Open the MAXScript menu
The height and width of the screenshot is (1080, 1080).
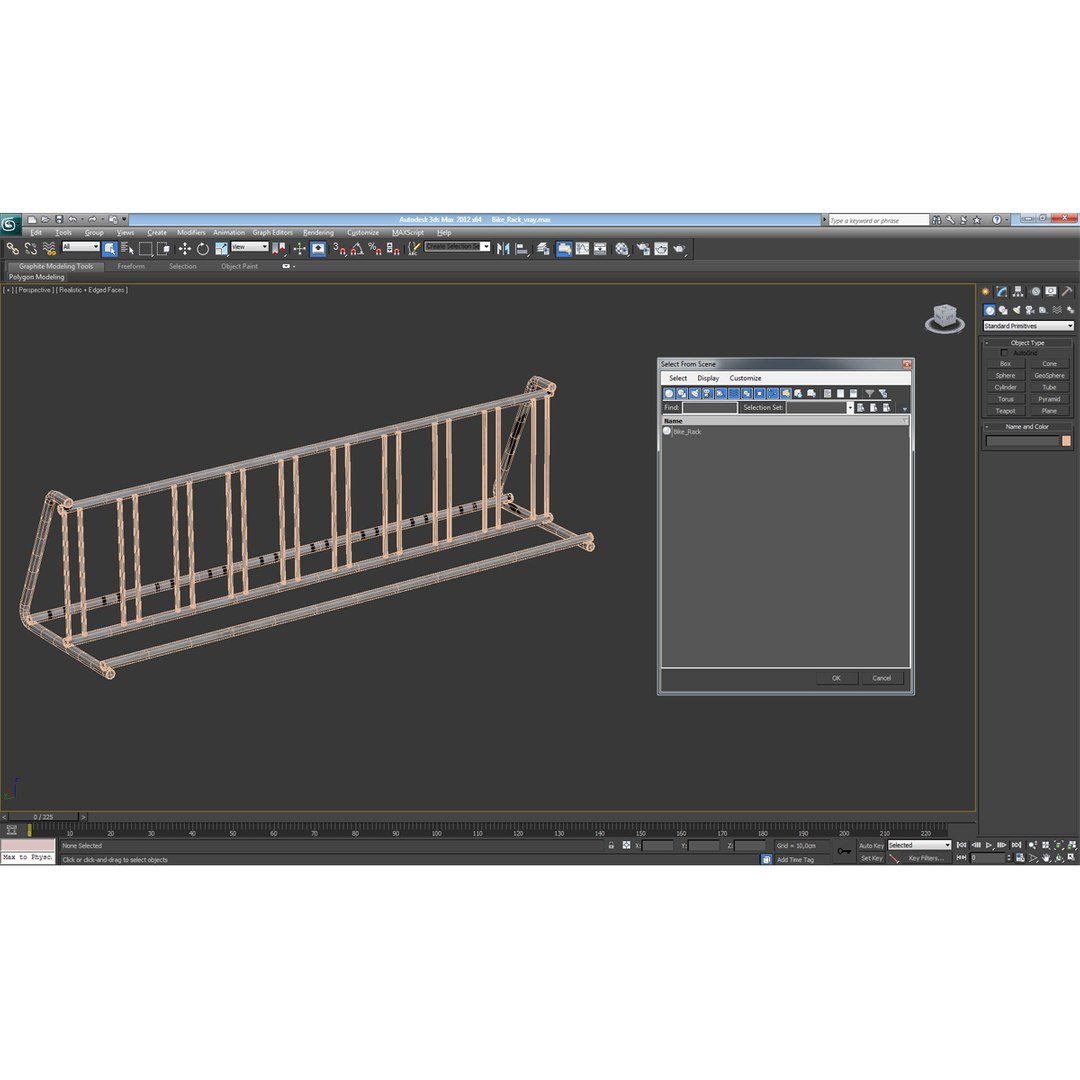pos(408,233)
